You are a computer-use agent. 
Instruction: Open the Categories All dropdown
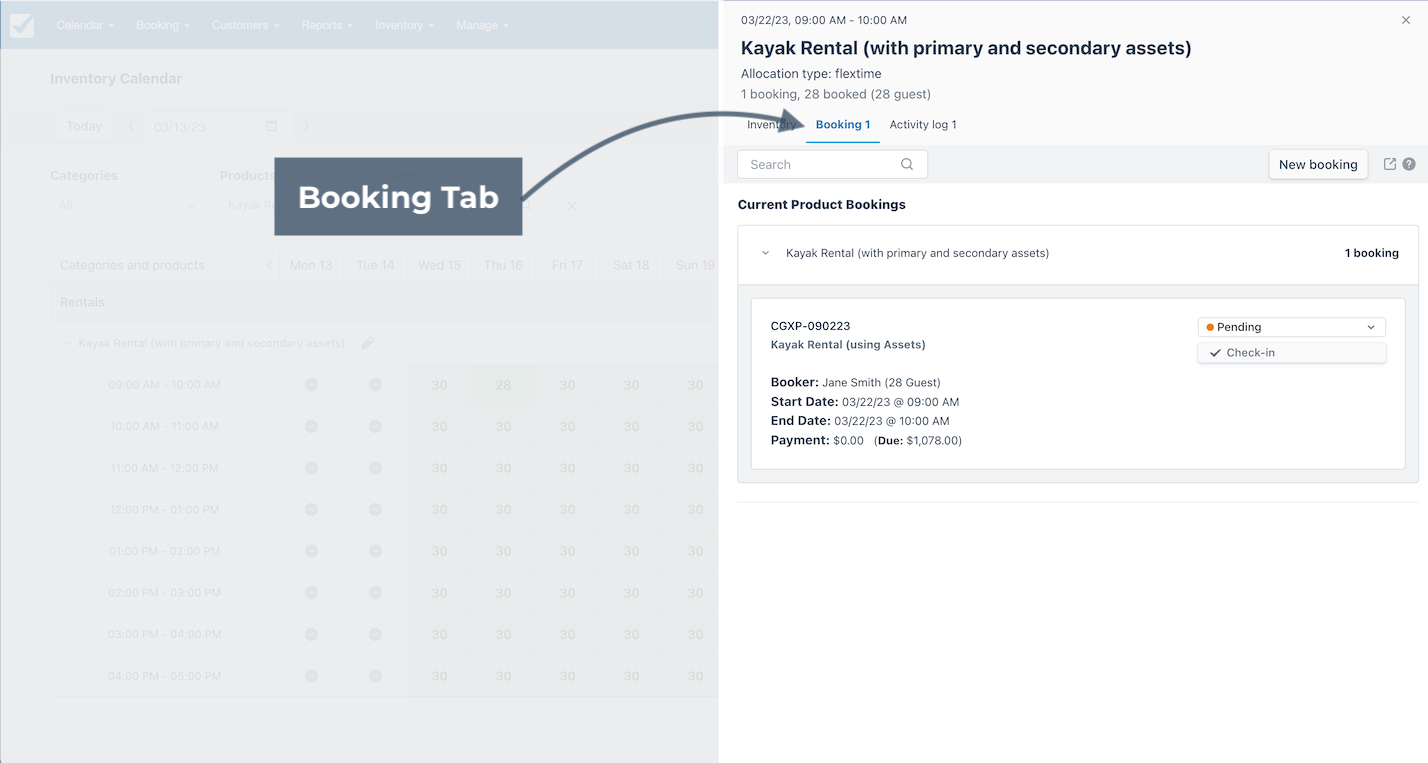[x=127, y=205]
